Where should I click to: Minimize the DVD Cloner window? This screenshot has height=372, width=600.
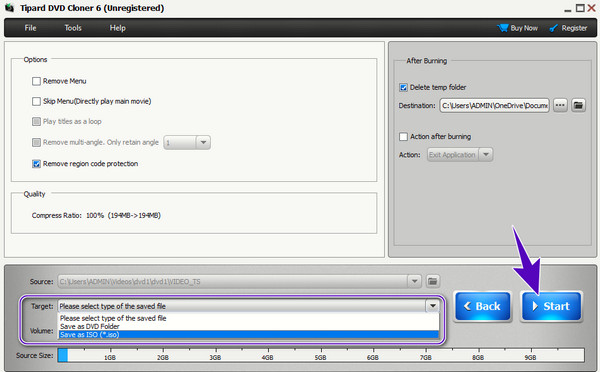pos(567,9)
